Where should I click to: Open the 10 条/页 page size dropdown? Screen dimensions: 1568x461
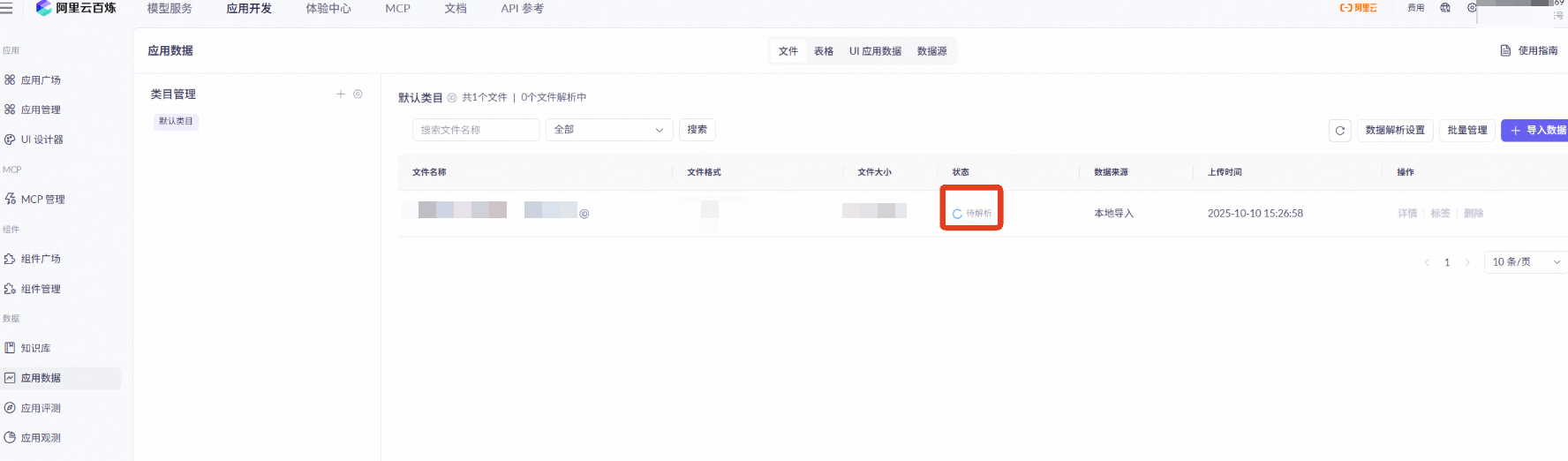click(x=1527, y=262)
